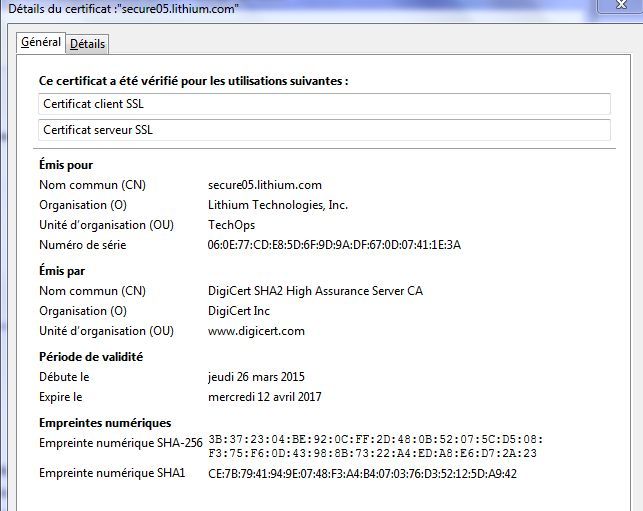The image size is (643, 511).
Task: Click the SHA-256 fingerprint starting 3B:37:23
Action: click(x=376, y=446)
